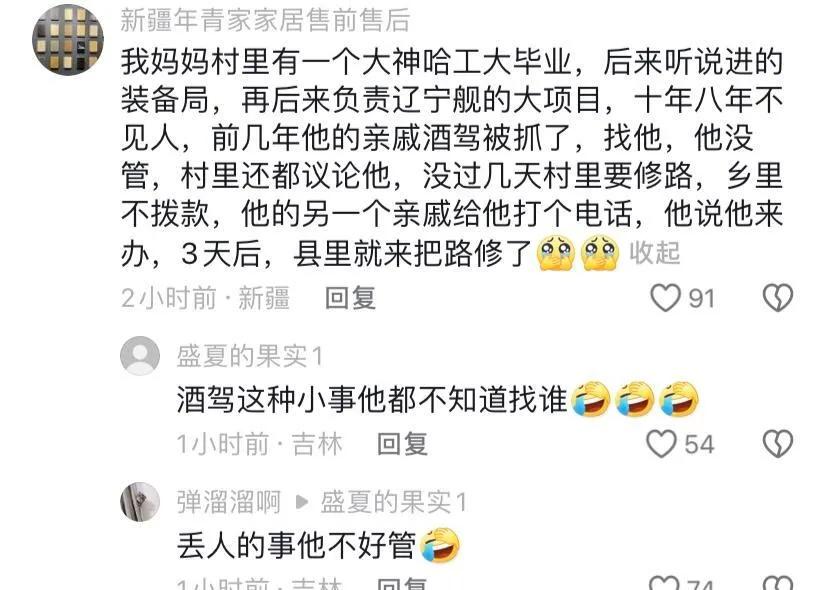Reply to 盛夏的果实1's comment
828x590 pixels.
402,444
